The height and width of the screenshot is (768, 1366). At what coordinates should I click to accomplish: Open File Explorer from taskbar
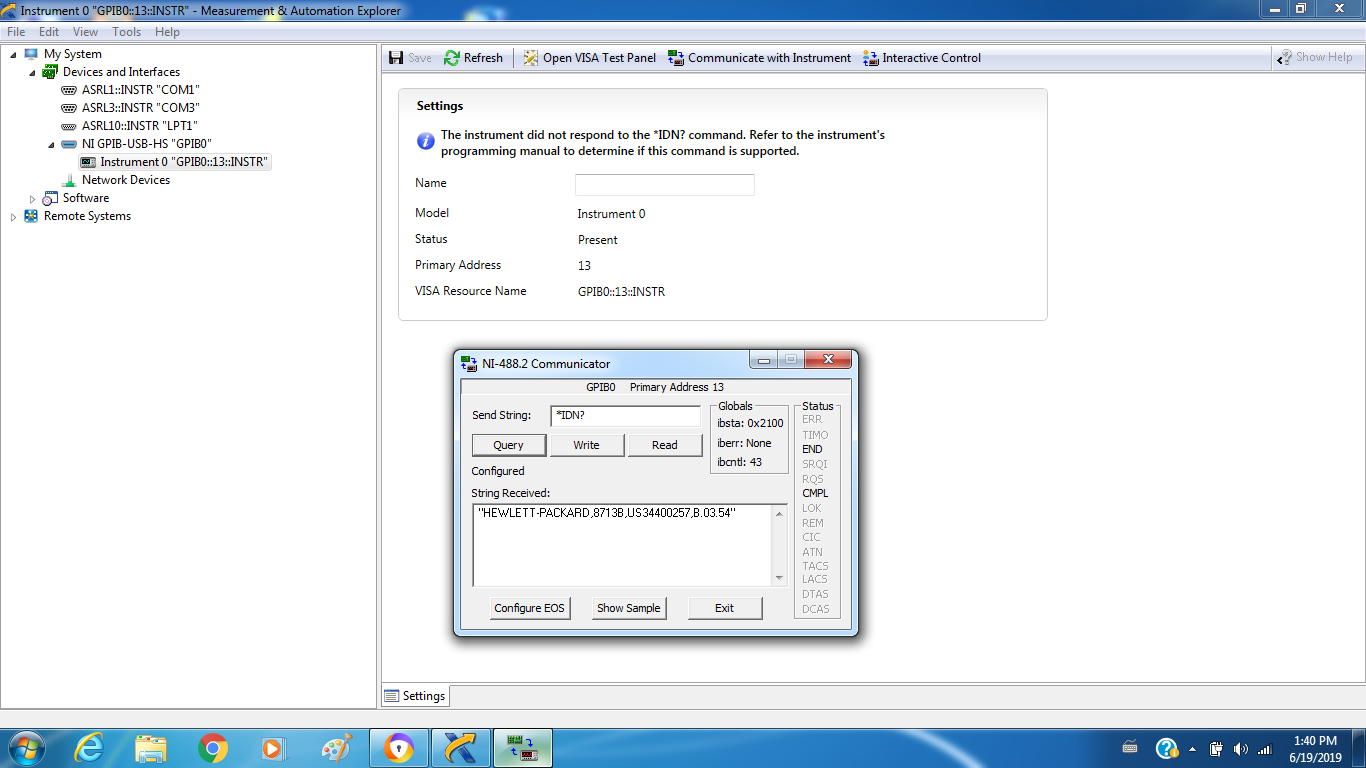click(151, 748)
